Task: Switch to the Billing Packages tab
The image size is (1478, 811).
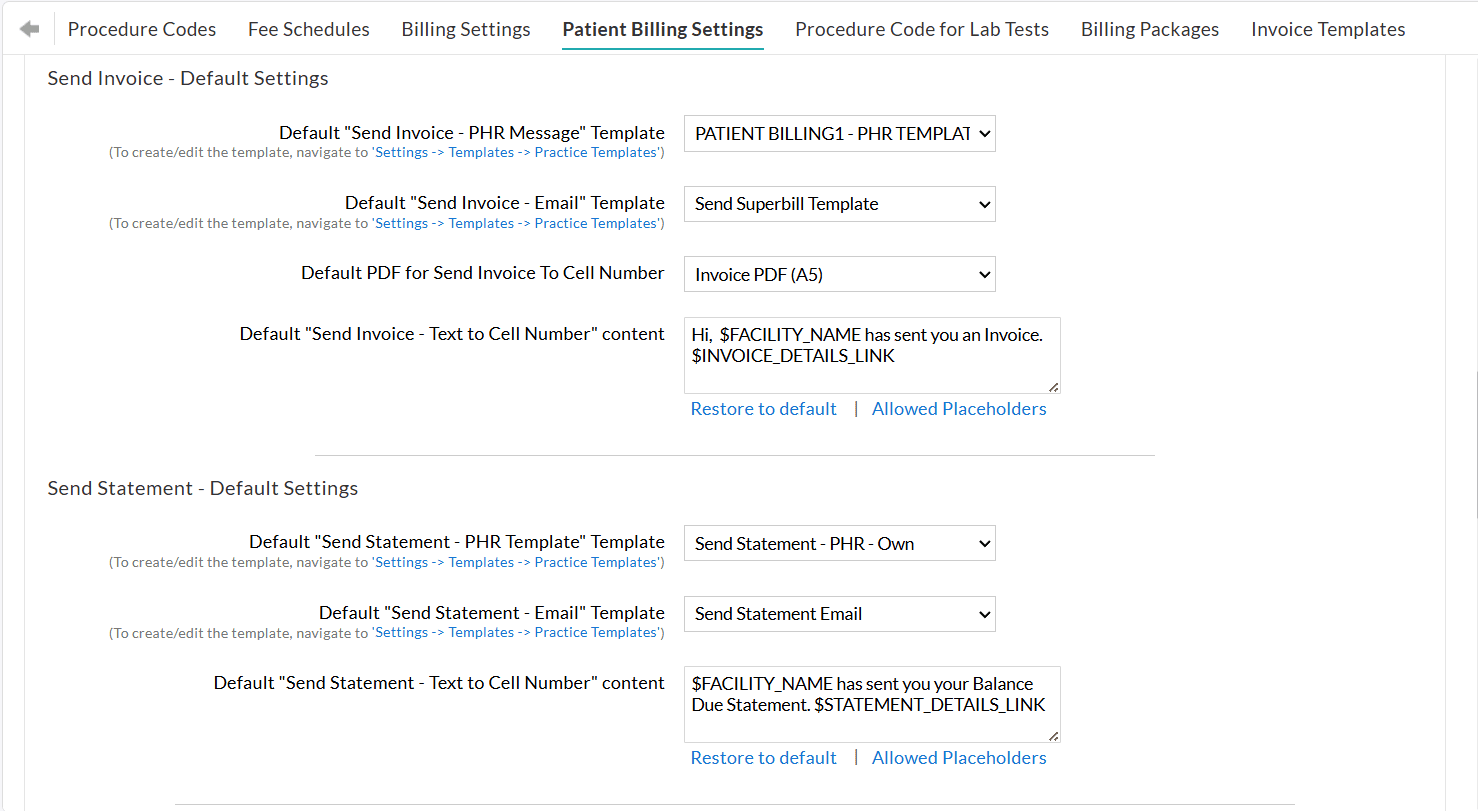Action: click(x=1150, y=29)
